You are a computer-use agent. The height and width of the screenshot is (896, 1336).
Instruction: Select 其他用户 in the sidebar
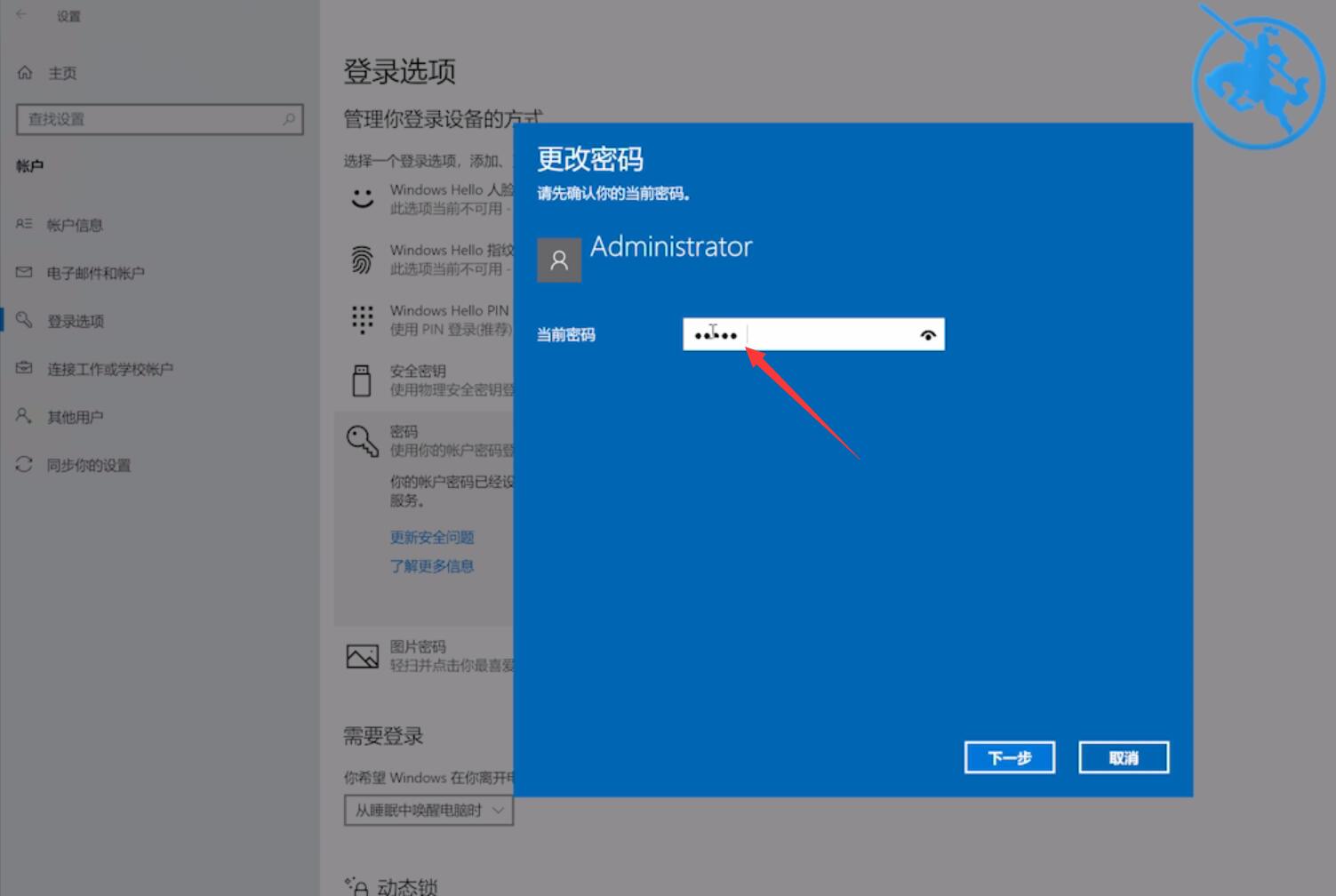(x=75, y=417)
